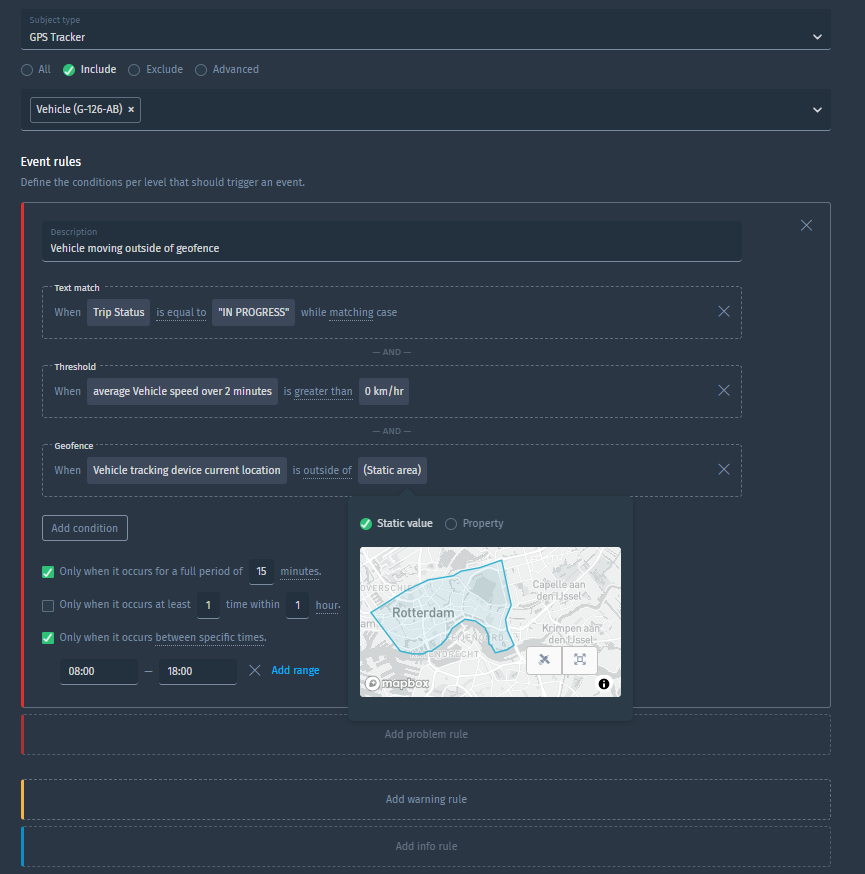
Task: Select the Exclude radio button
Action: 133,69
